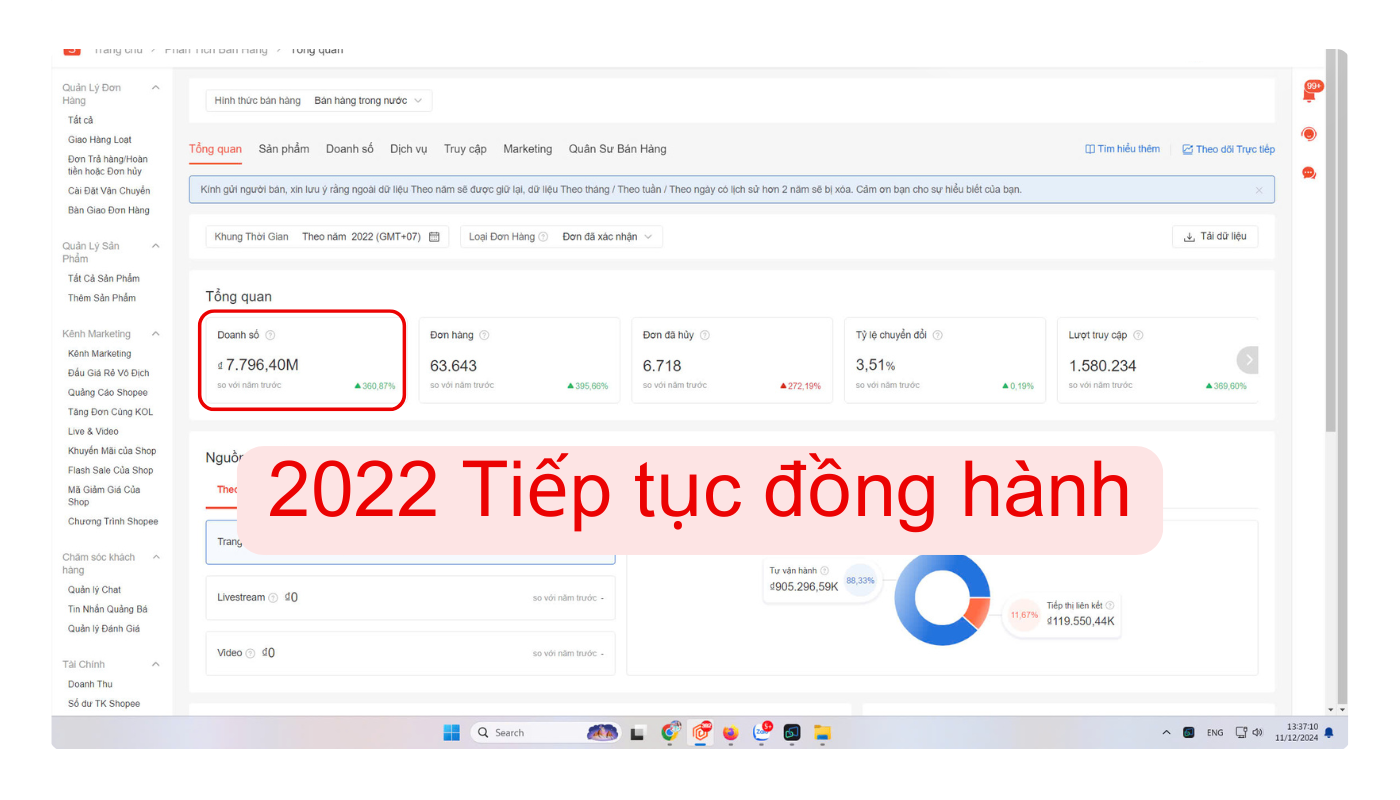The image size is (1400, 800).
Task: Click the calendar icon in Khung Thời Gian
Action: [434, 237]
